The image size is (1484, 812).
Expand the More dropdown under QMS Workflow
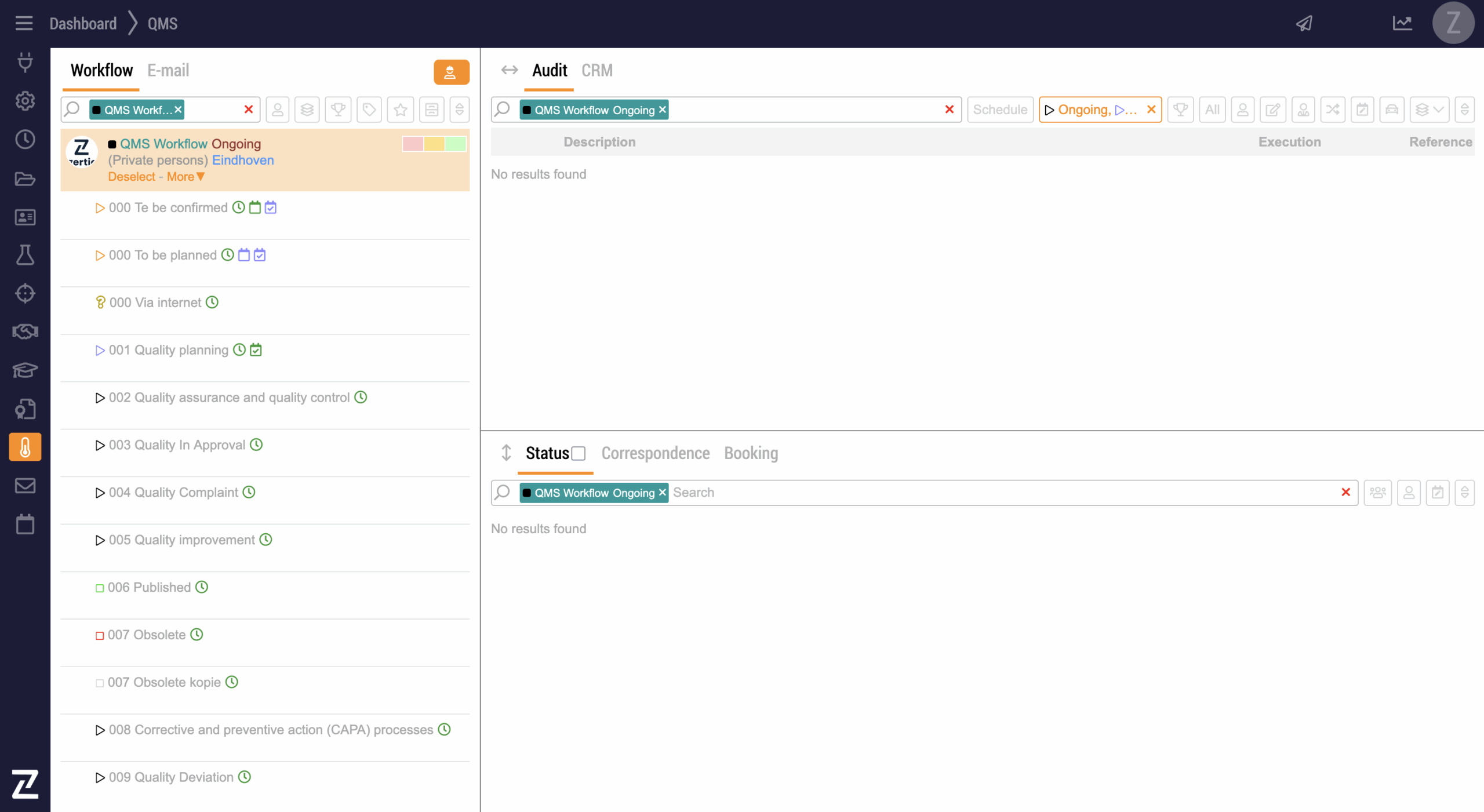click(185, 177)
